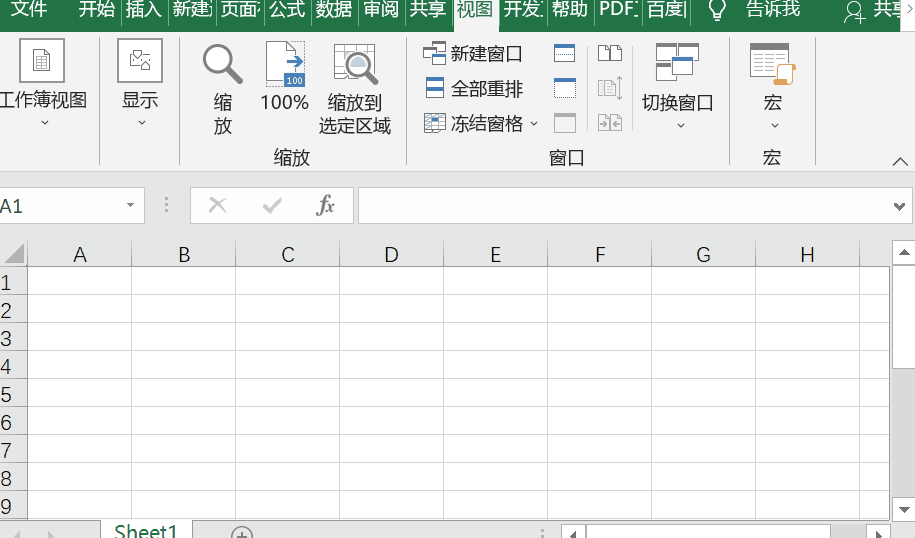
Task: Click the Select All corner triangle
Action: coord(14,254)
